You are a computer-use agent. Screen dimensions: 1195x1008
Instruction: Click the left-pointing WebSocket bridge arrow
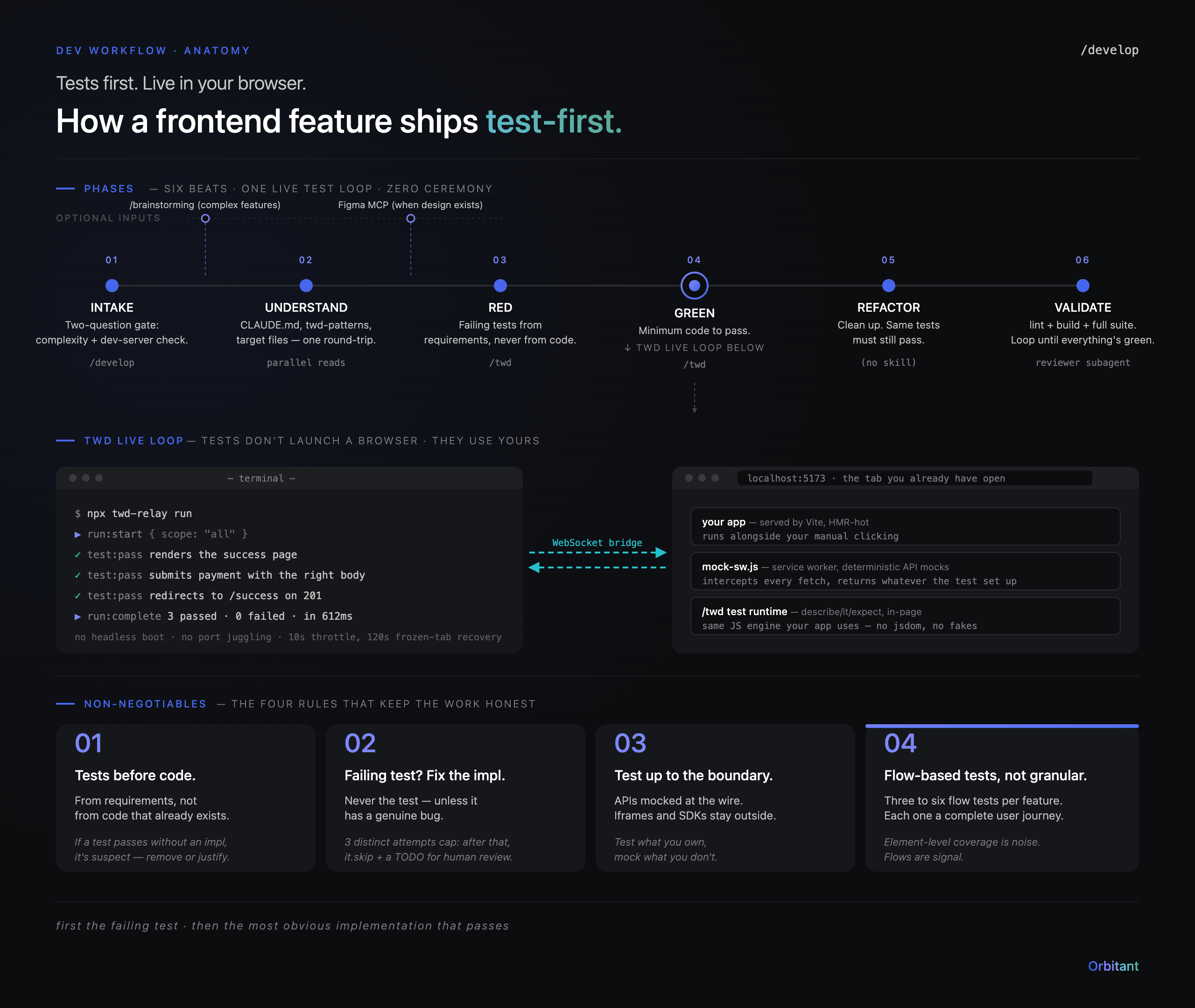click(598, 567)
